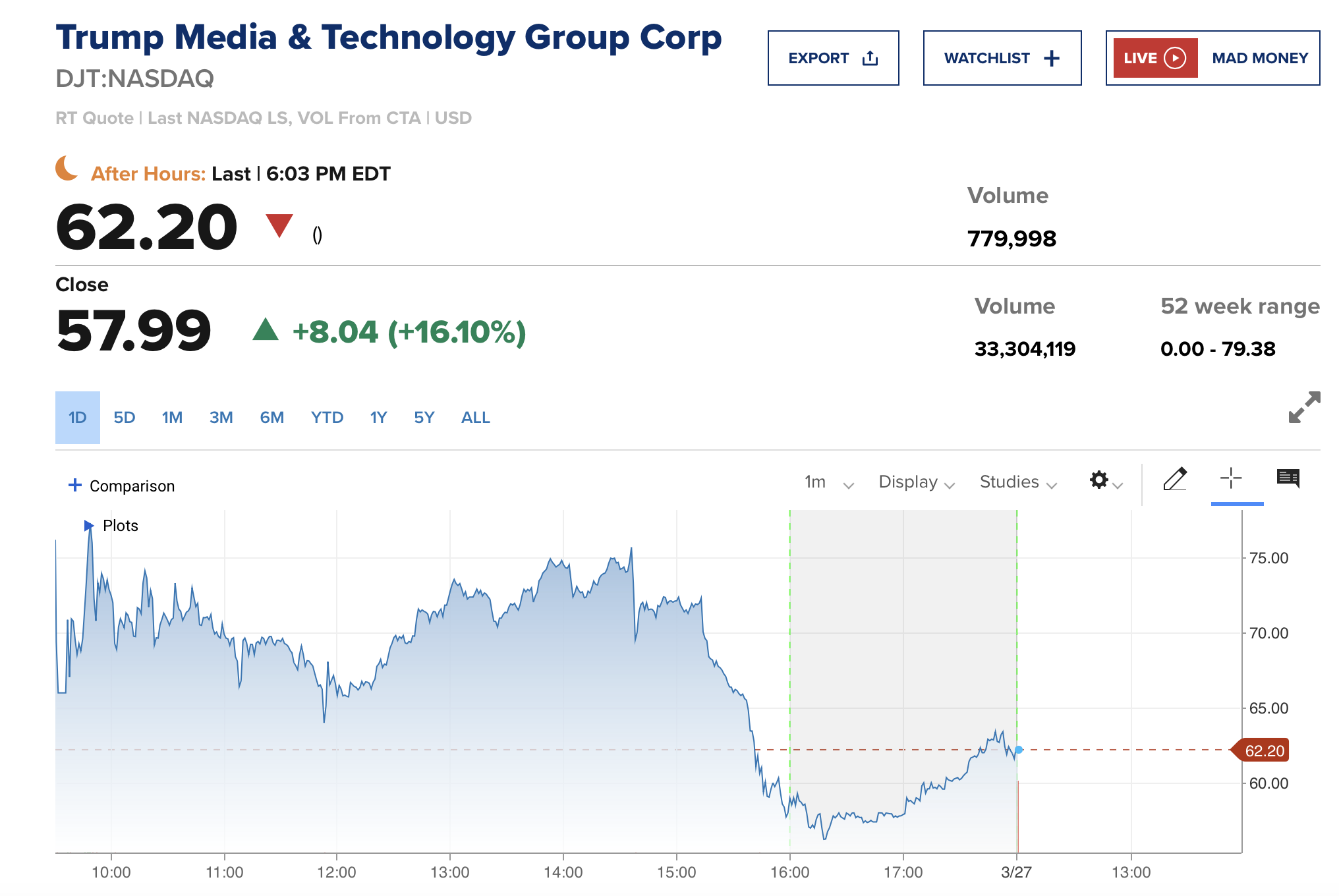Click the pencil draw tool icon
The width and height of the screenshot is (1339, 896).
[x=1174, y=479]
